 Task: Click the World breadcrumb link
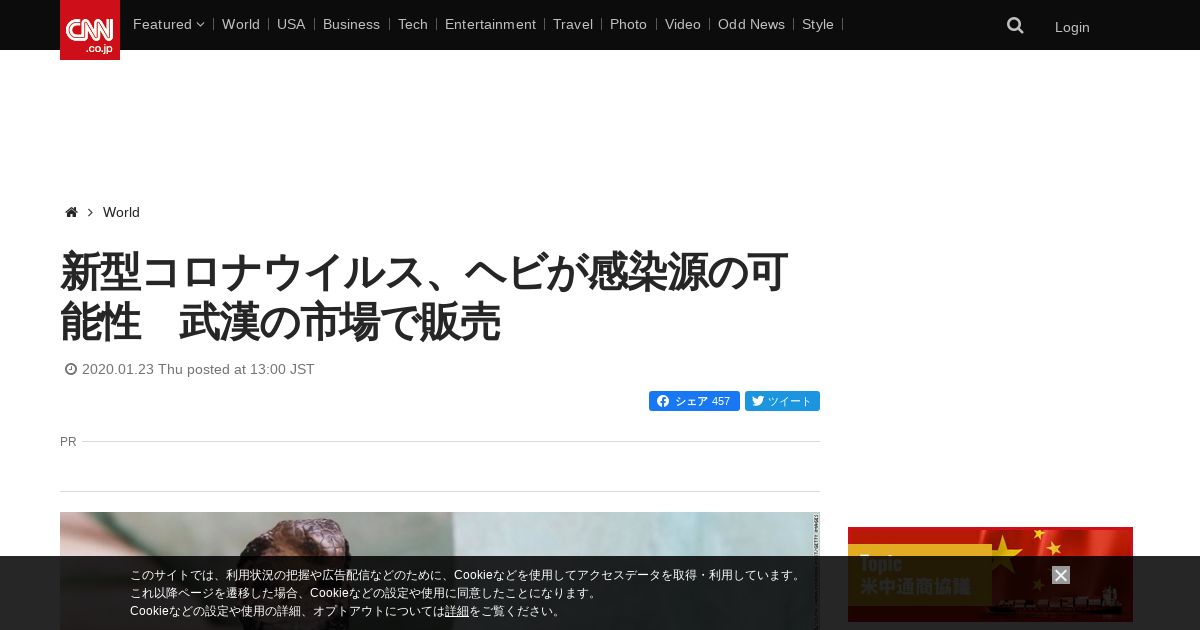121,212
